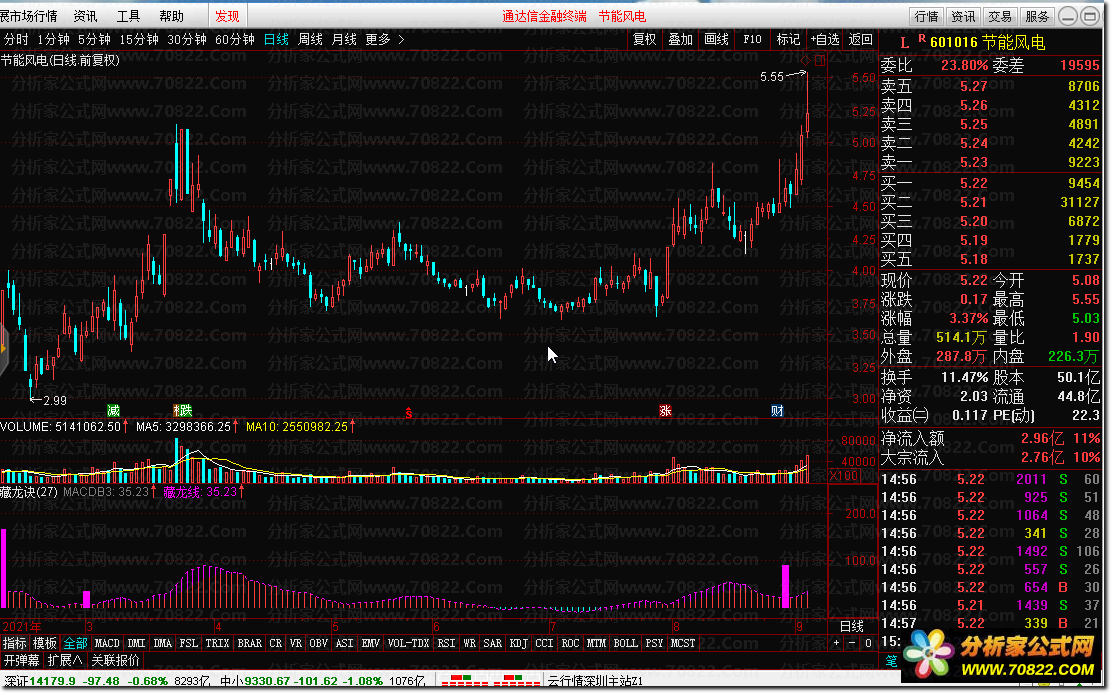Click the 减 event marker on the chart
This screenshot has width=1113, height=694.
[x=113, y=411]
